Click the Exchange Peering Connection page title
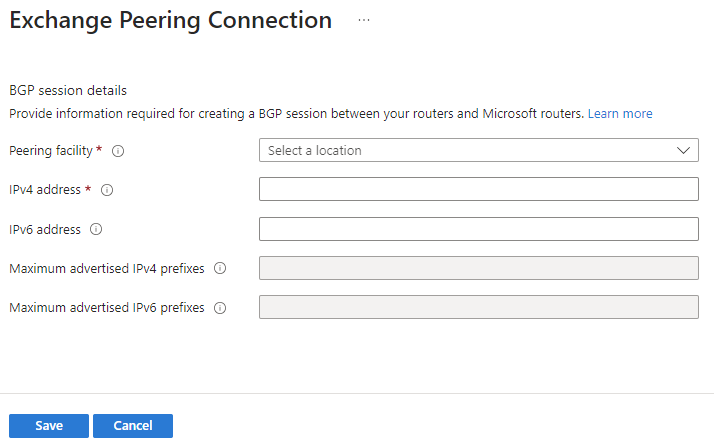The width and height of the screenshot is (714, 448). 170,20
